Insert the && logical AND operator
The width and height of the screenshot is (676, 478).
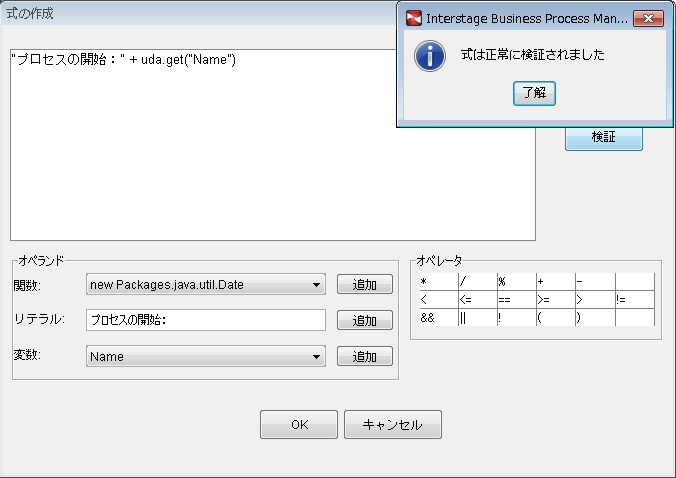pos(438,318)
